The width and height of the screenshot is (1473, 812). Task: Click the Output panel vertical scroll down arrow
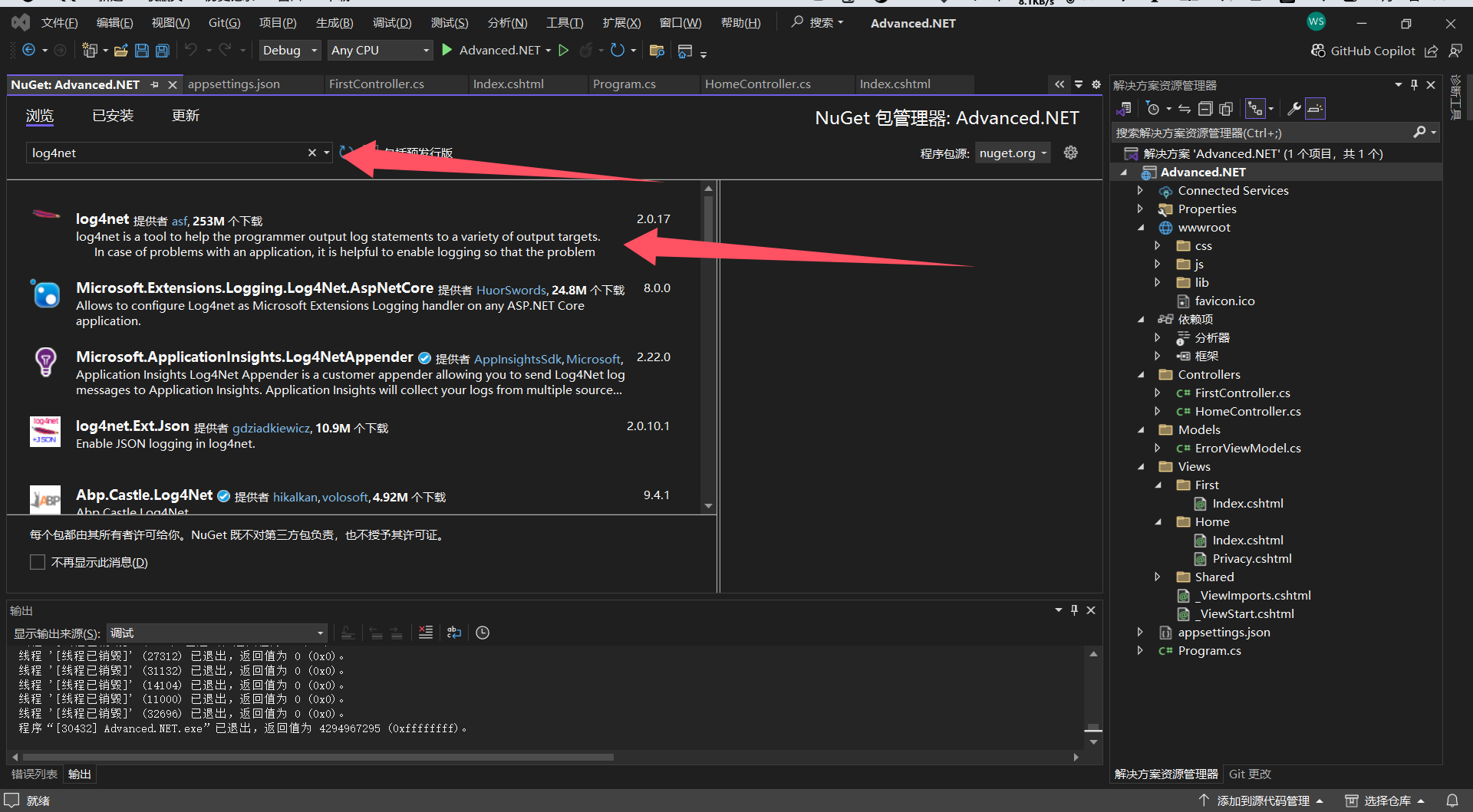coord(1093,742)
